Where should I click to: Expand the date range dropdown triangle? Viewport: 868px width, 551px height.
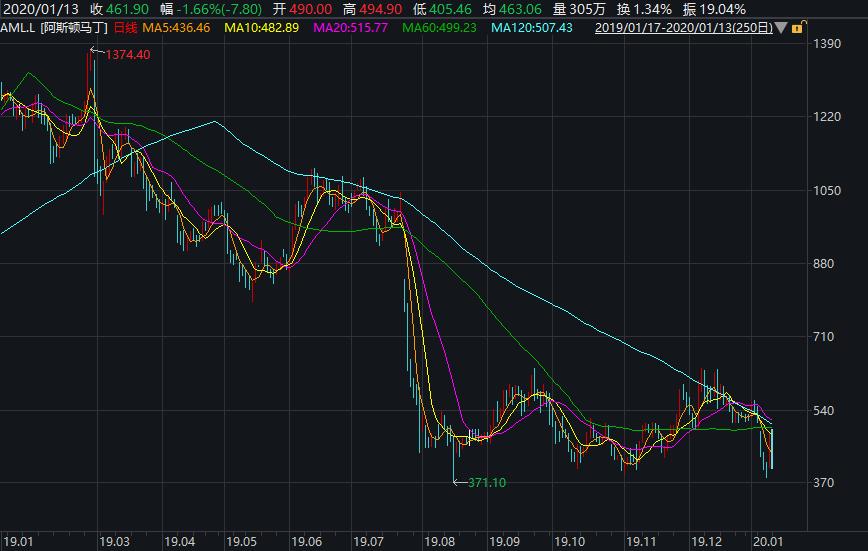pos(779,28)
